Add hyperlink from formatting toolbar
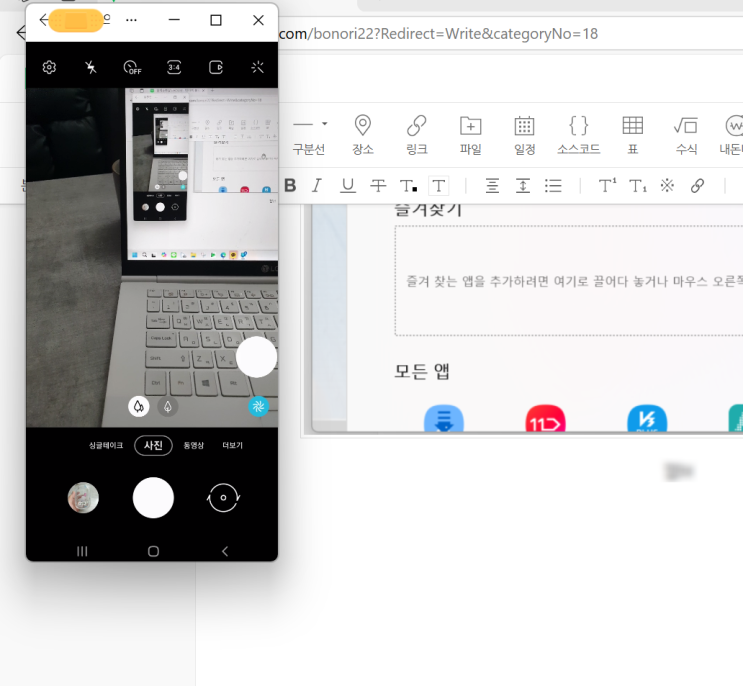This screenshot has height=686, width=743. point(697,185)
